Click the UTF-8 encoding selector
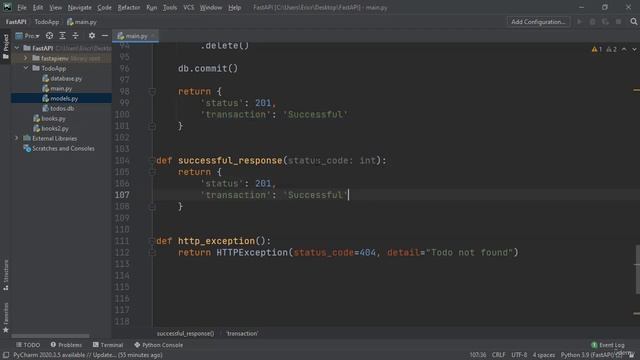Image resolution: width=640 pixels, height=360 pixels. (519, 355)
